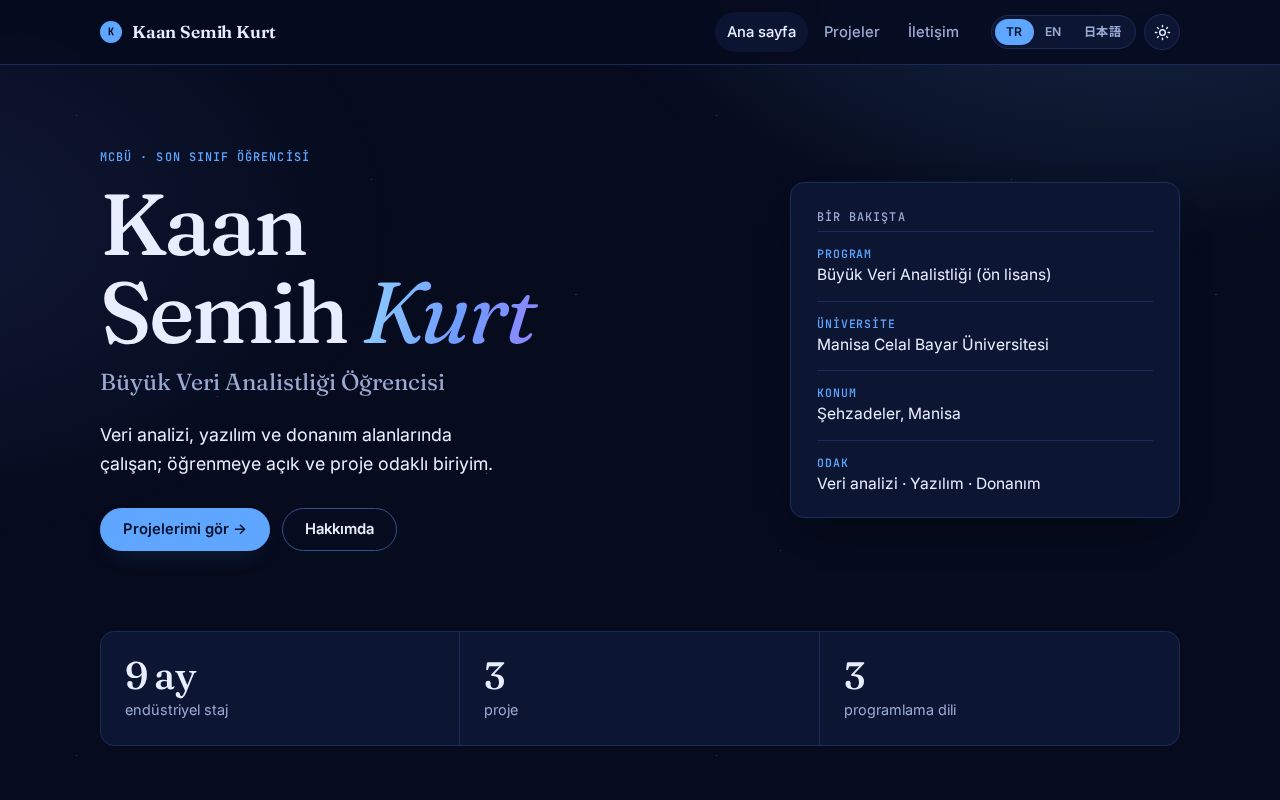
Task: Click the Projelerimi gör button
Action: click(185, 529)
